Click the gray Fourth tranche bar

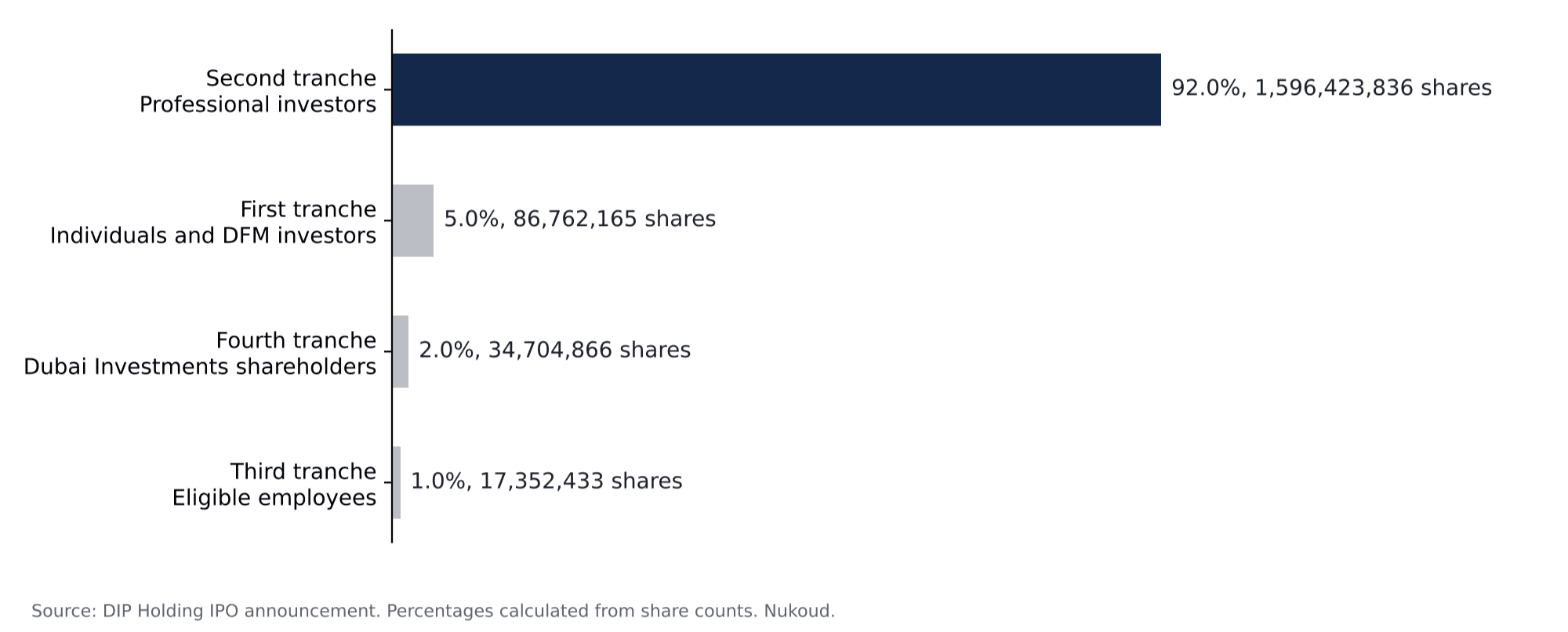400,351
